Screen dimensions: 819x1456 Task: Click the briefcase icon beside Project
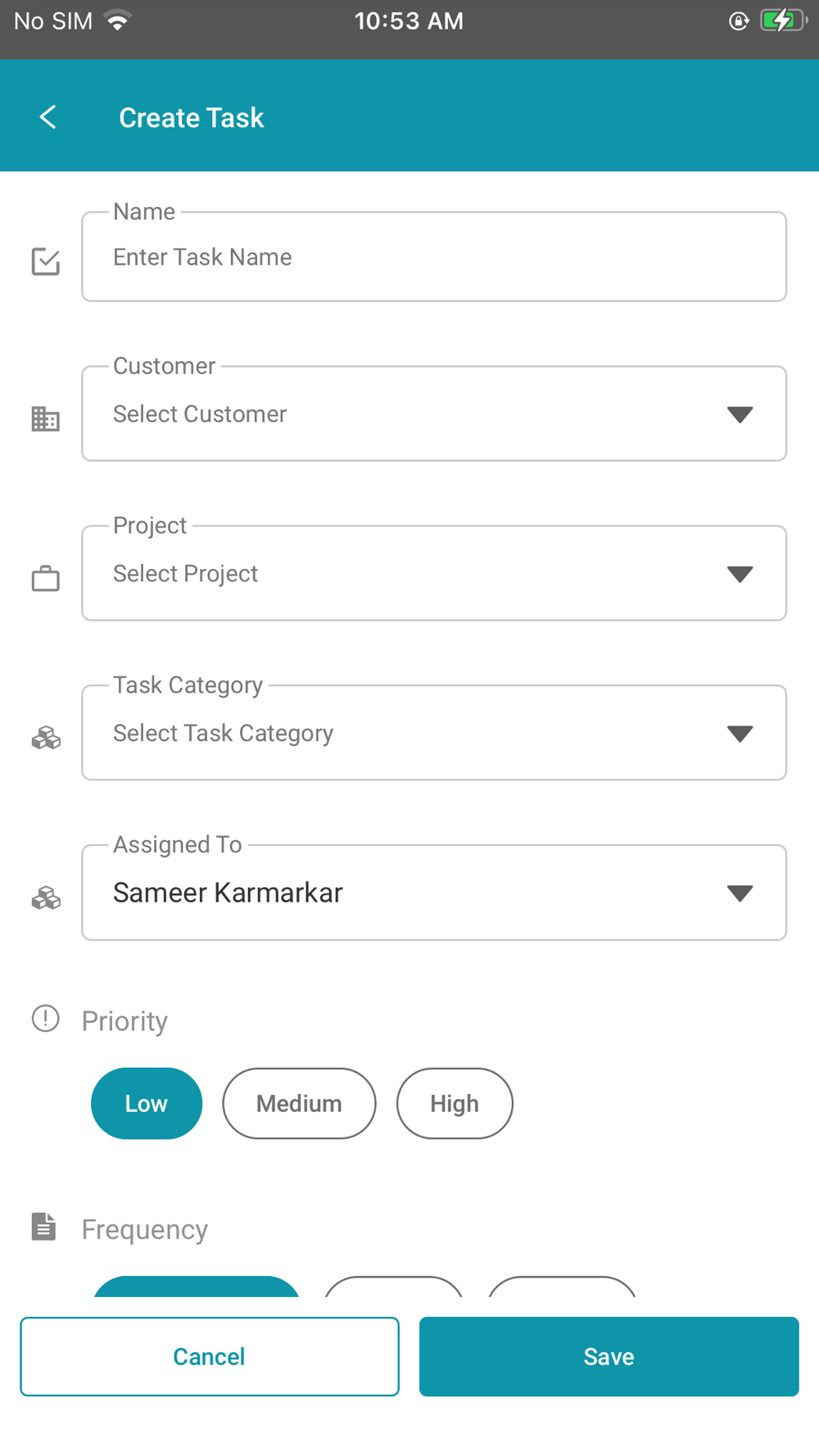(46, 579)
